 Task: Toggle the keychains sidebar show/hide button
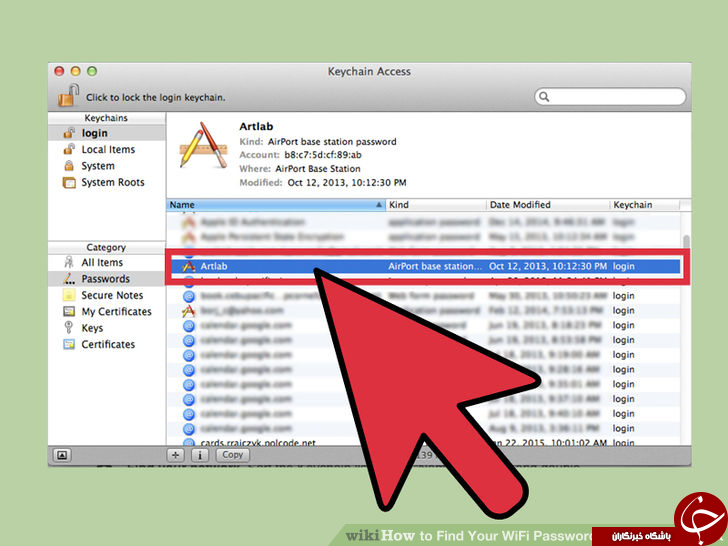pyautogui.click(x=62, y=455)
